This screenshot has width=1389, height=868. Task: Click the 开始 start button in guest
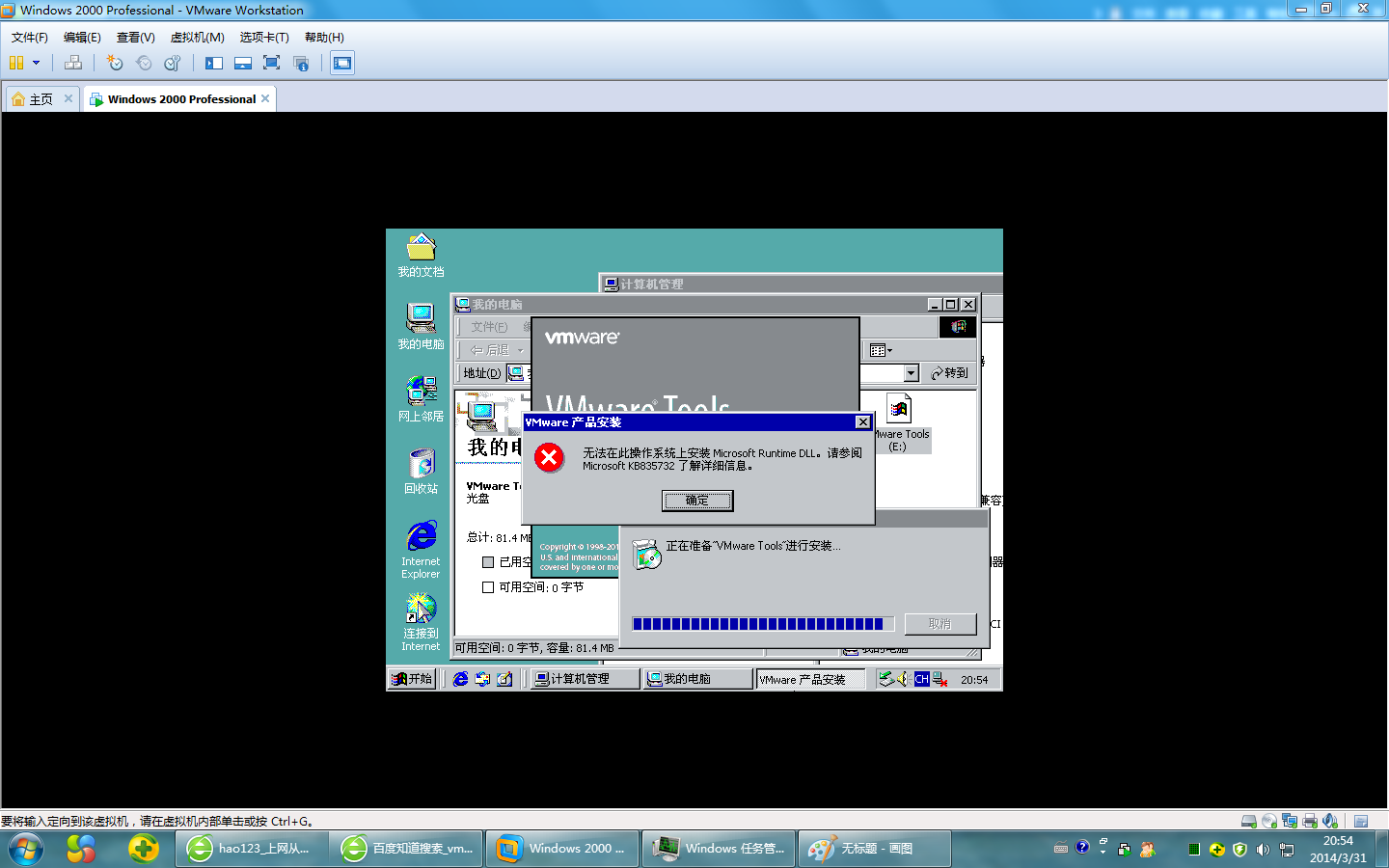tap(413, 679)
